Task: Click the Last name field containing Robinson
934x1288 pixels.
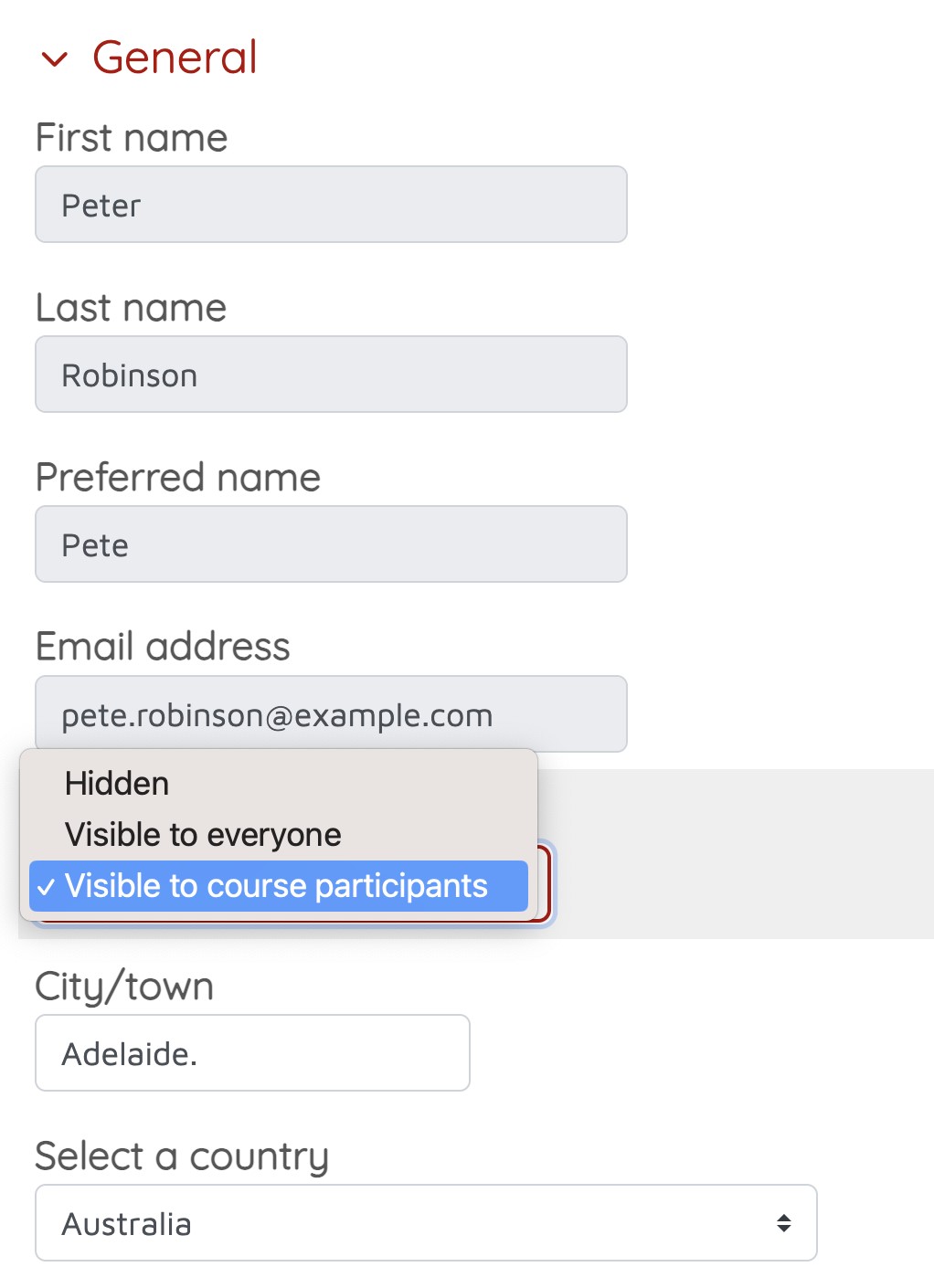Action: pos(331,375)
